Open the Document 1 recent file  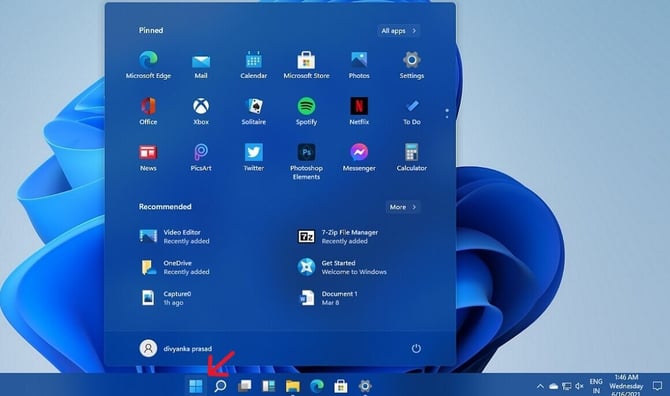coord(327,298)
